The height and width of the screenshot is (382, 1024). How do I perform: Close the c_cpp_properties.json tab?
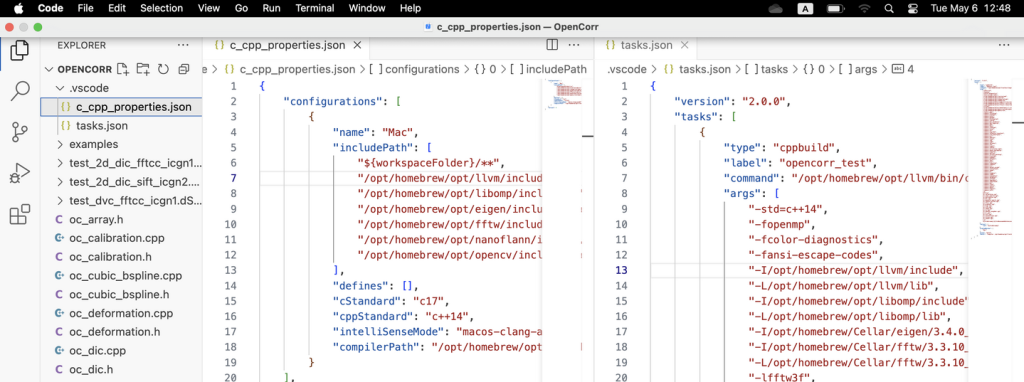(x=357, y=45)
